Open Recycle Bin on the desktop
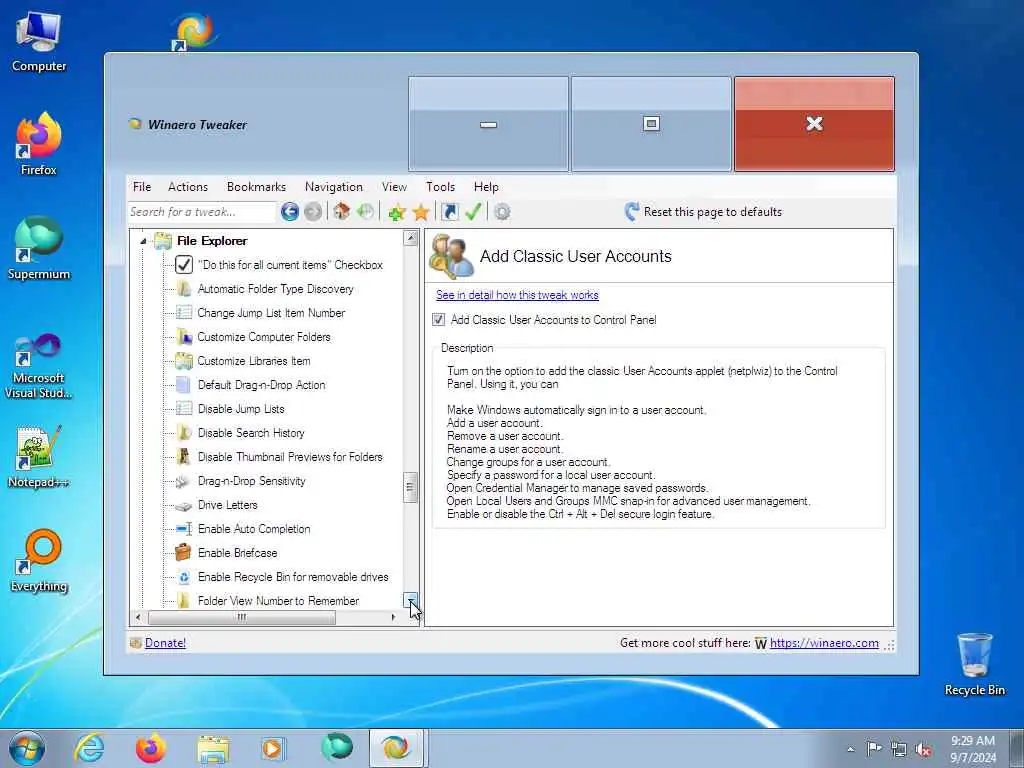Image resolution: width=1024 pixels, height=768 pixels. (974, 664)
